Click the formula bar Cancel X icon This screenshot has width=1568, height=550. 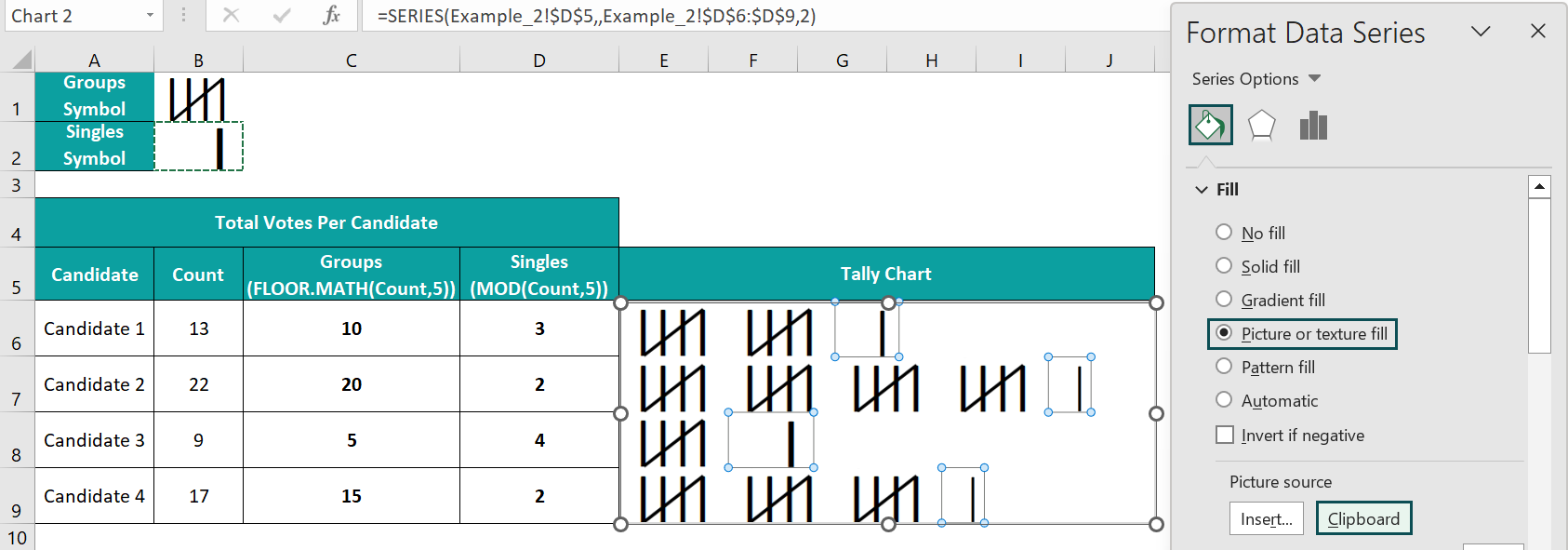pos(231,15)
